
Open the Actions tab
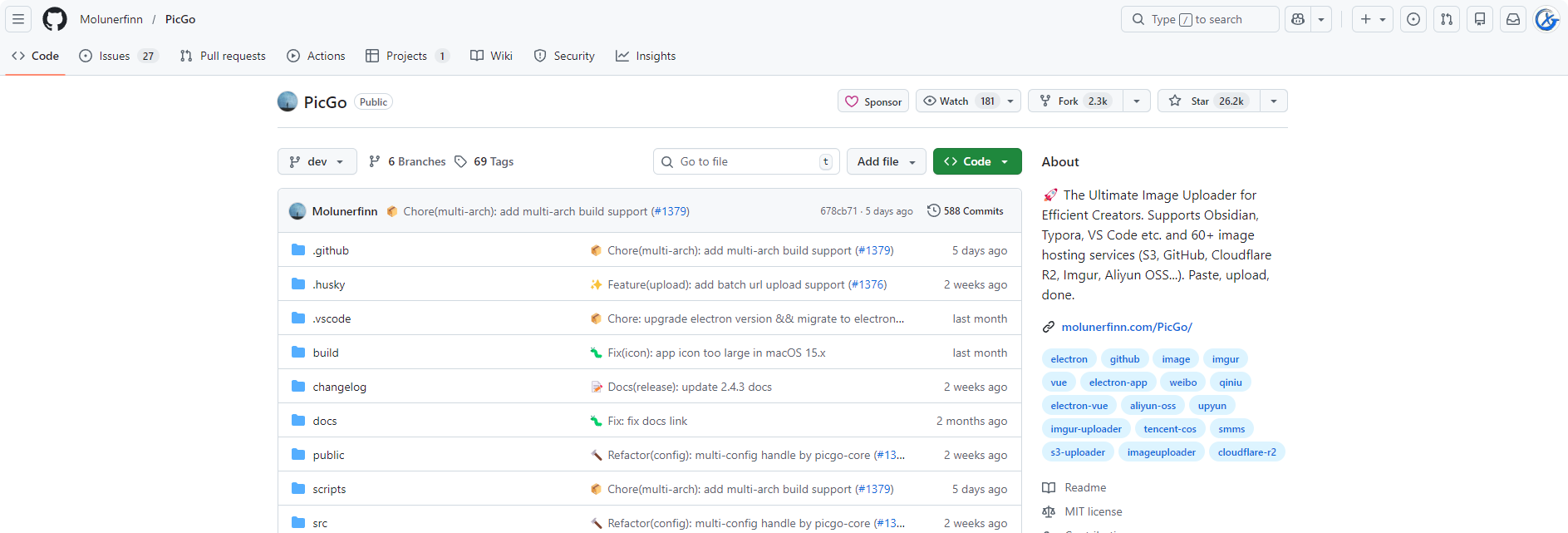[316, 56]
